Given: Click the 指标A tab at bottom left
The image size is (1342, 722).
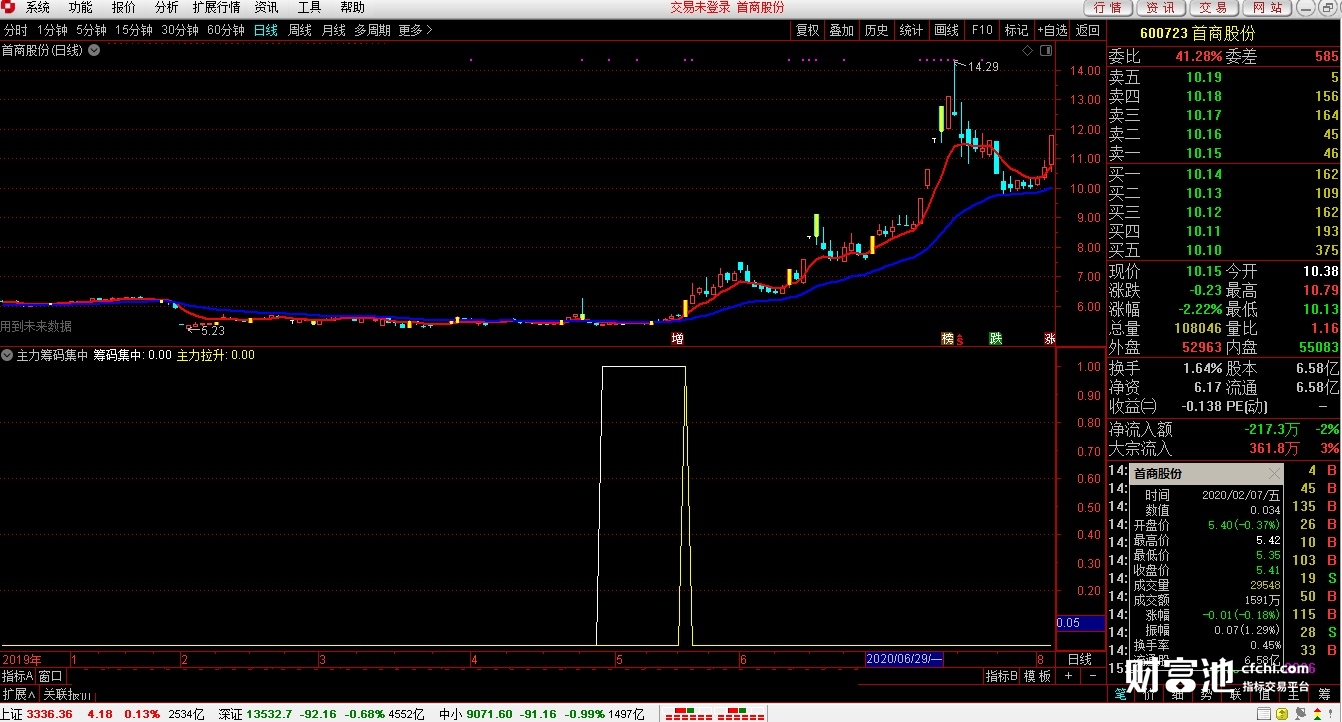Looking at the screenshot, I should coord(18,677).
